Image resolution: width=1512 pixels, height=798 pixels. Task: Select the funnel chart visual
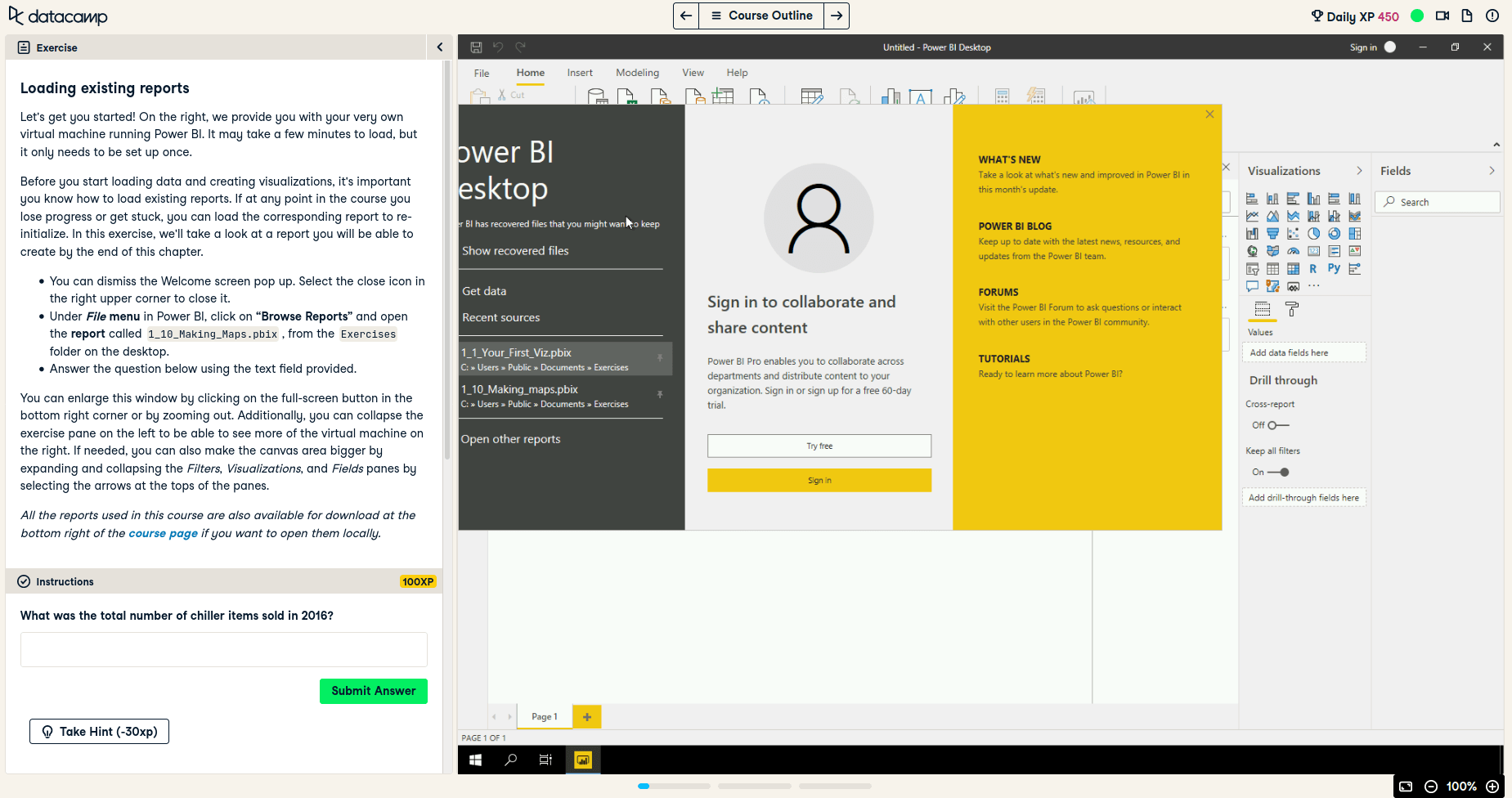1272,234
